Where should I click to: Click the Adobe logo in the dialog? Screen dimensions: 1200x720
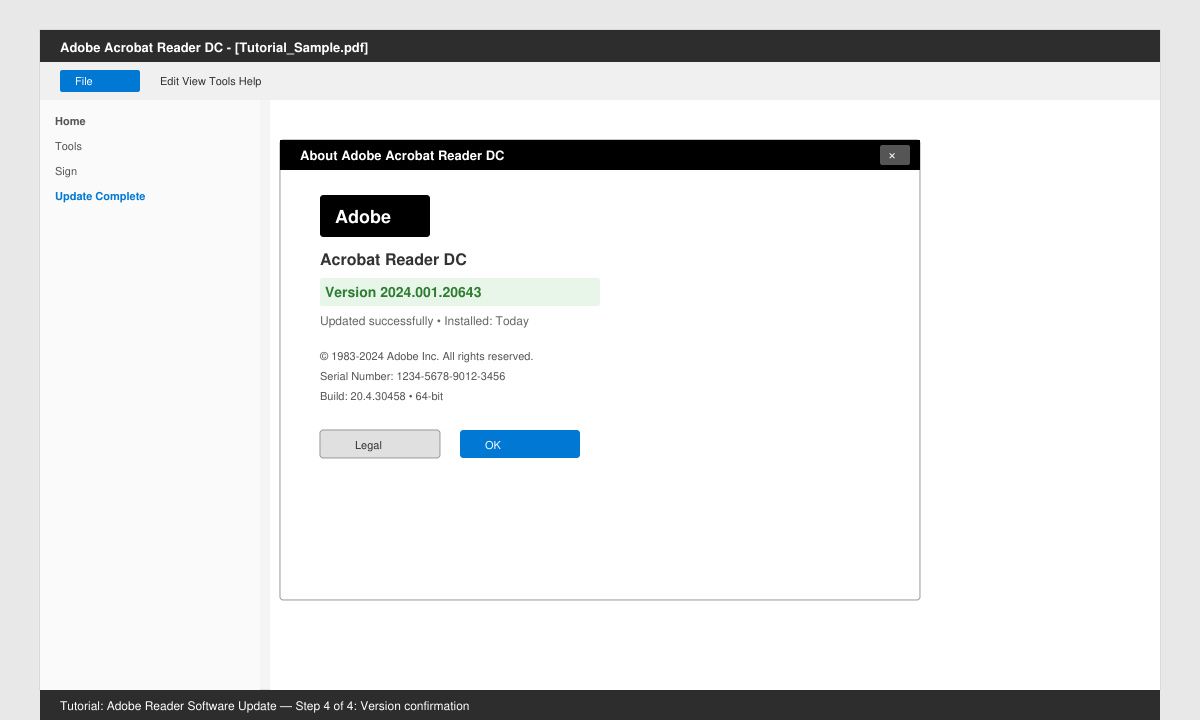point(375,216)
